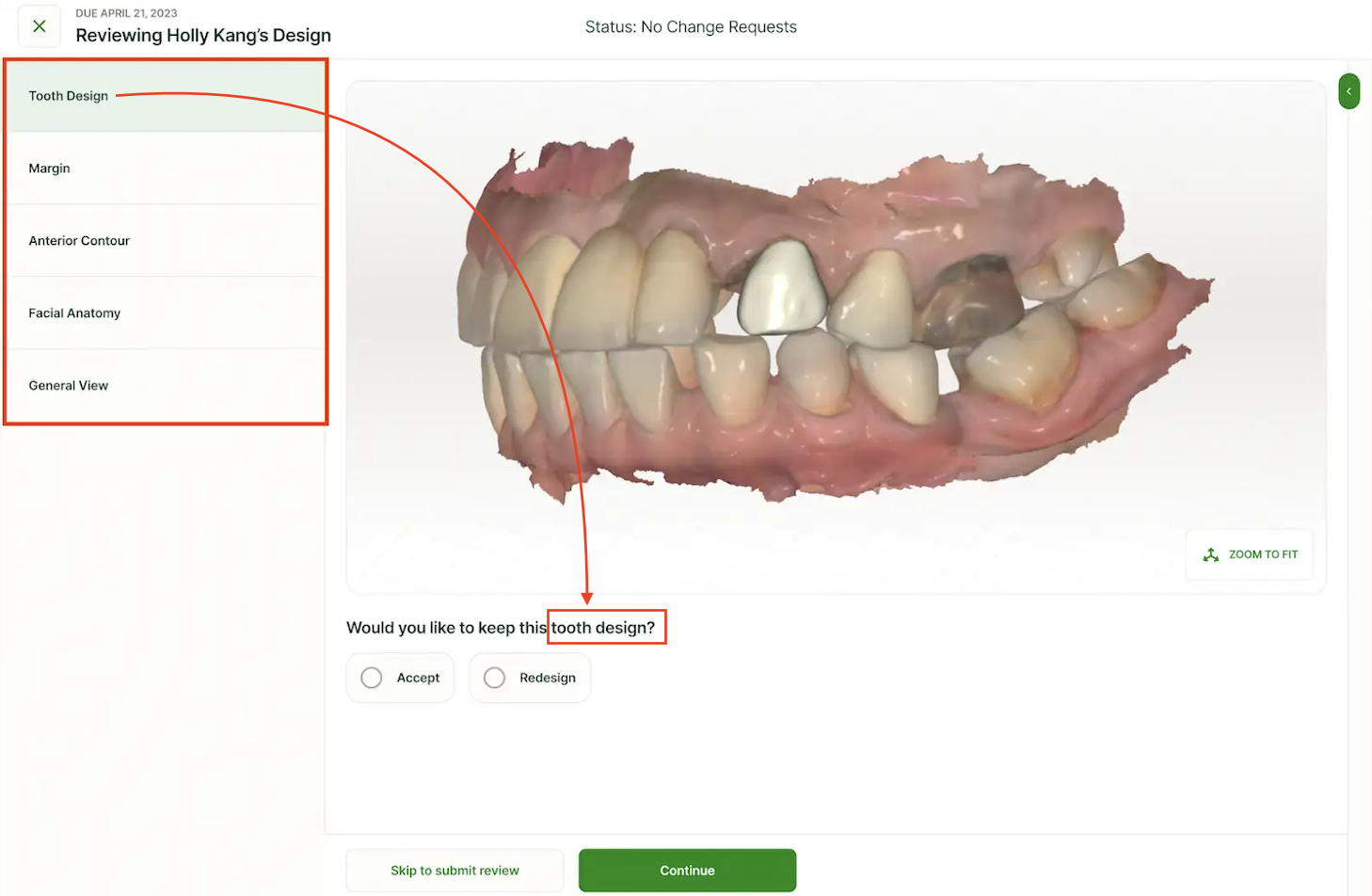Switch to the Margin section
The height and width of the screenshot is (896, 1372).
50,168
